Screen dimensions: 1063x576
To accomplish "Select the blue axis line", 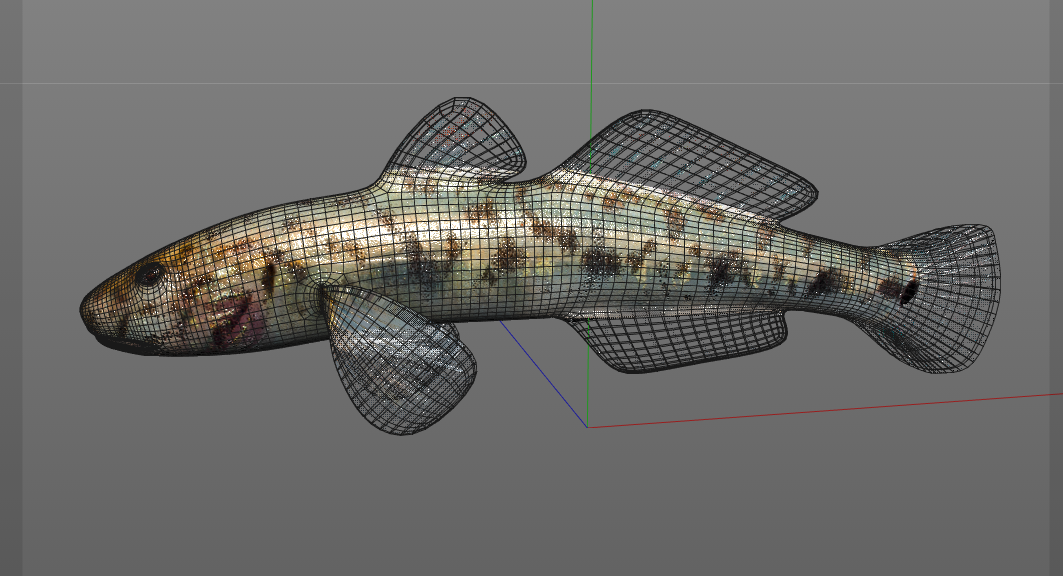I will click(545, 375).
